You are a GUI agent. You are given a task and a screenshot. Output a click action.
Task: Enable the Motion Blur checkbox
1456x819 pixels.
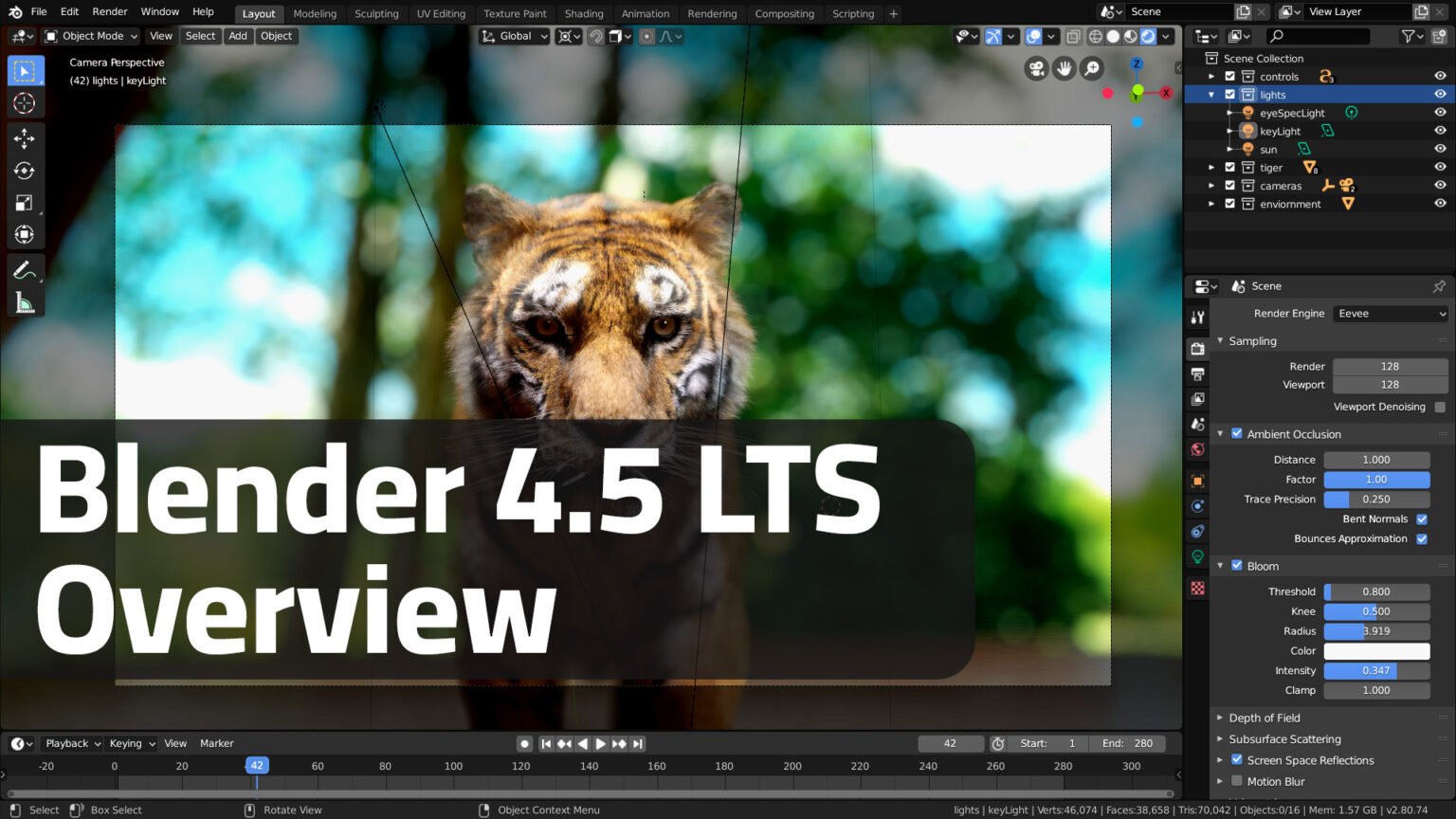click(x=1237, y=781)
